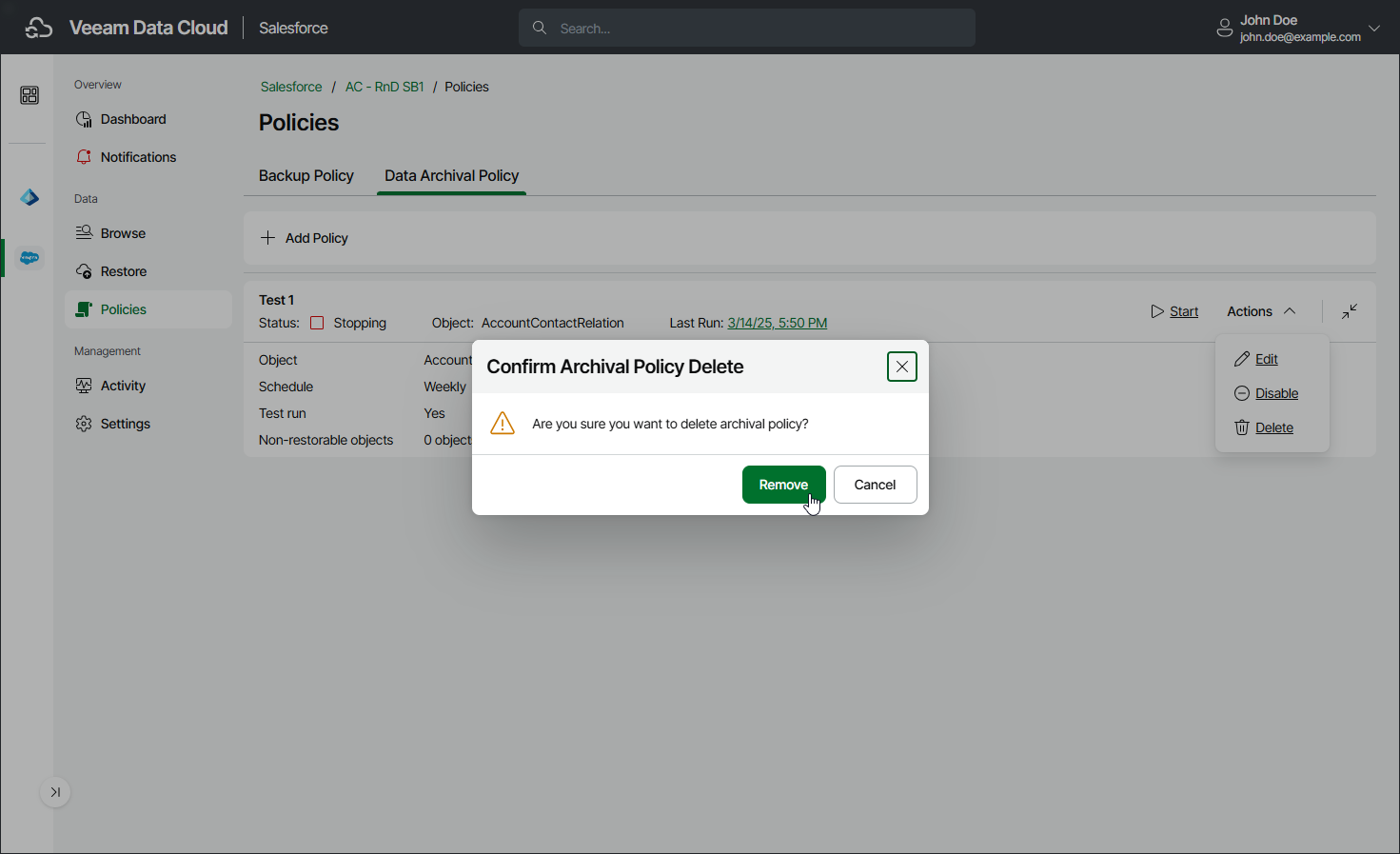Click the Salesforce product label in header
This screenshot has height=854, width=1400.
tap(293, 29)
